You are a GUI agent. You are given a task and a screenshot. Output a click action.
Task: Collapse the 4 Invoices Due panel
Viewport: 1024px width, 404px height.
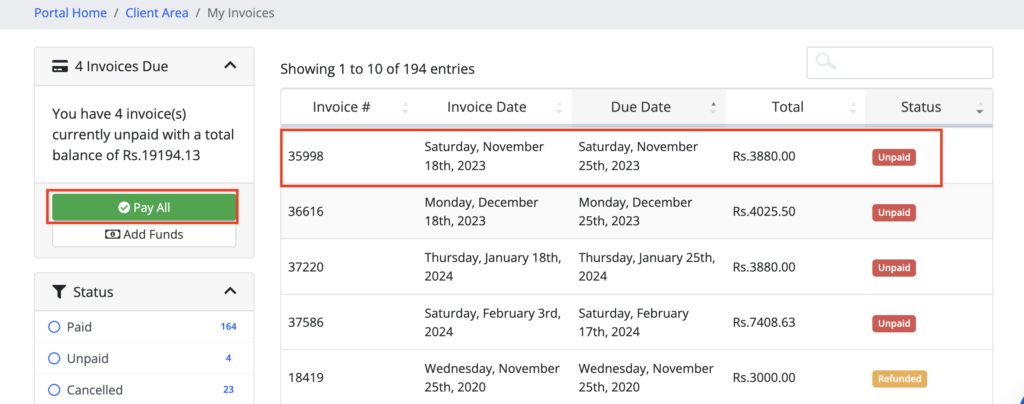(x=230, y=66)
